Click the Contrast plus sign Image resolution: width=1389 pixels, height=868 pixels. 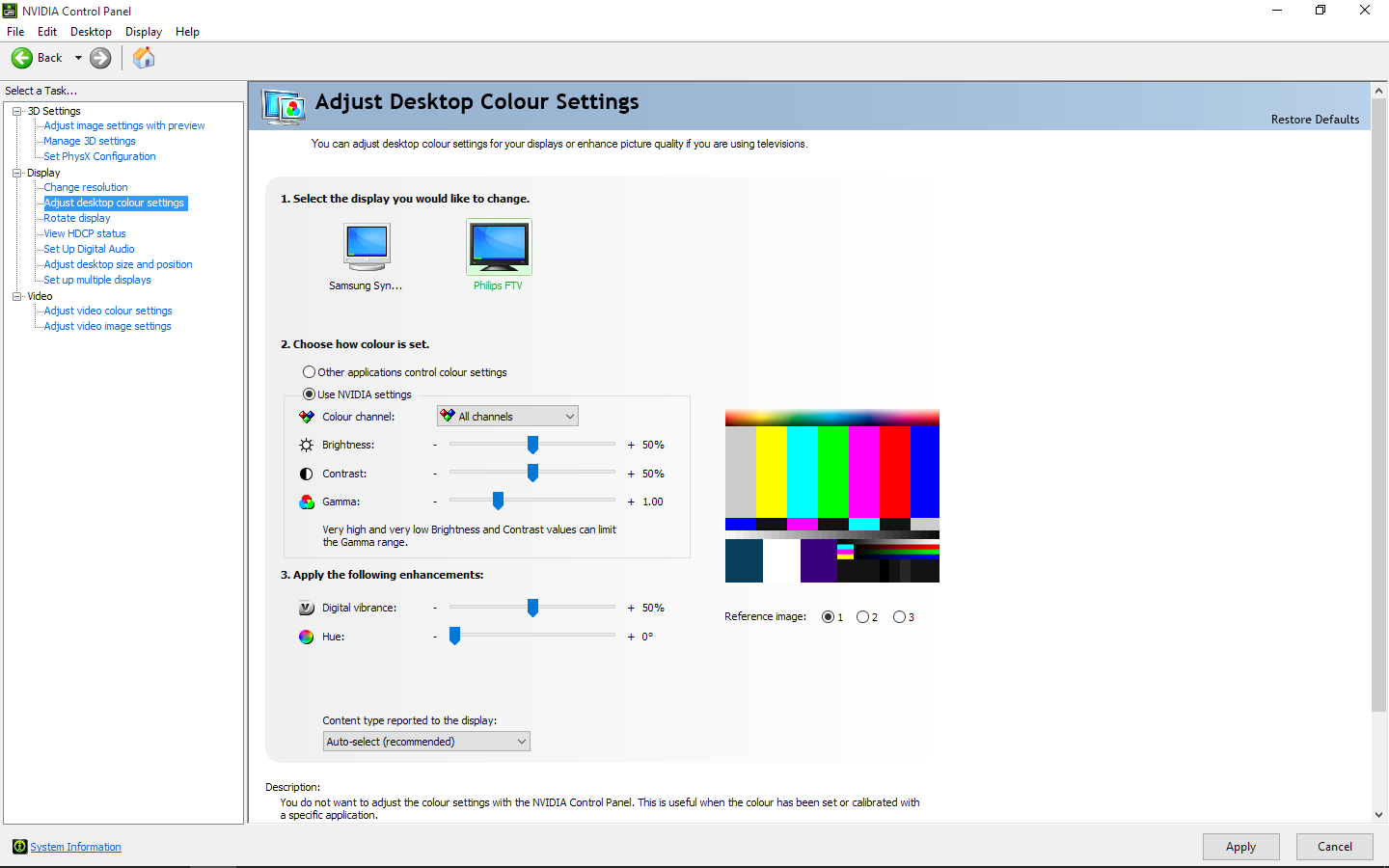click(631, 474)
